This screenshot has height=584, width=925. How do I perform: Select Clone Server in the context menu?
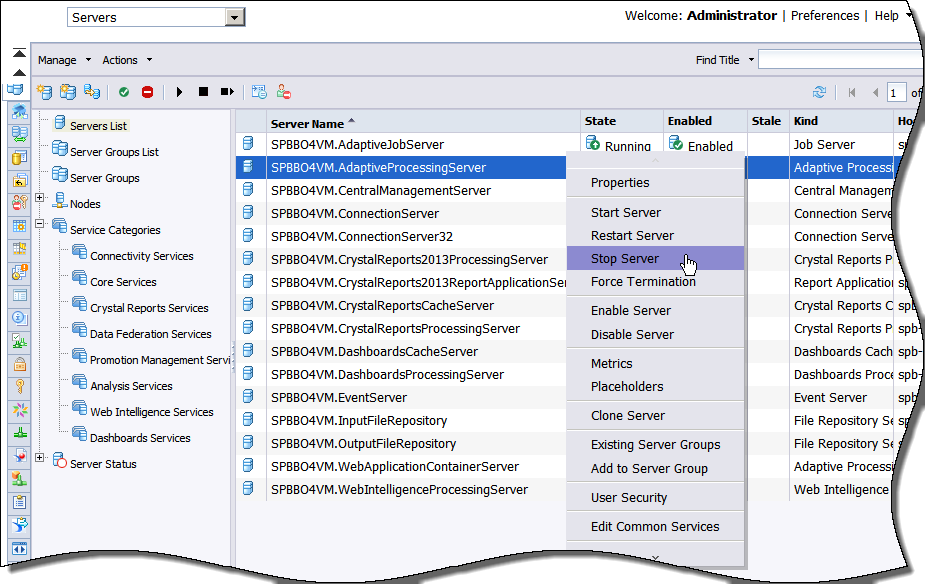click(x=628, y=415)
